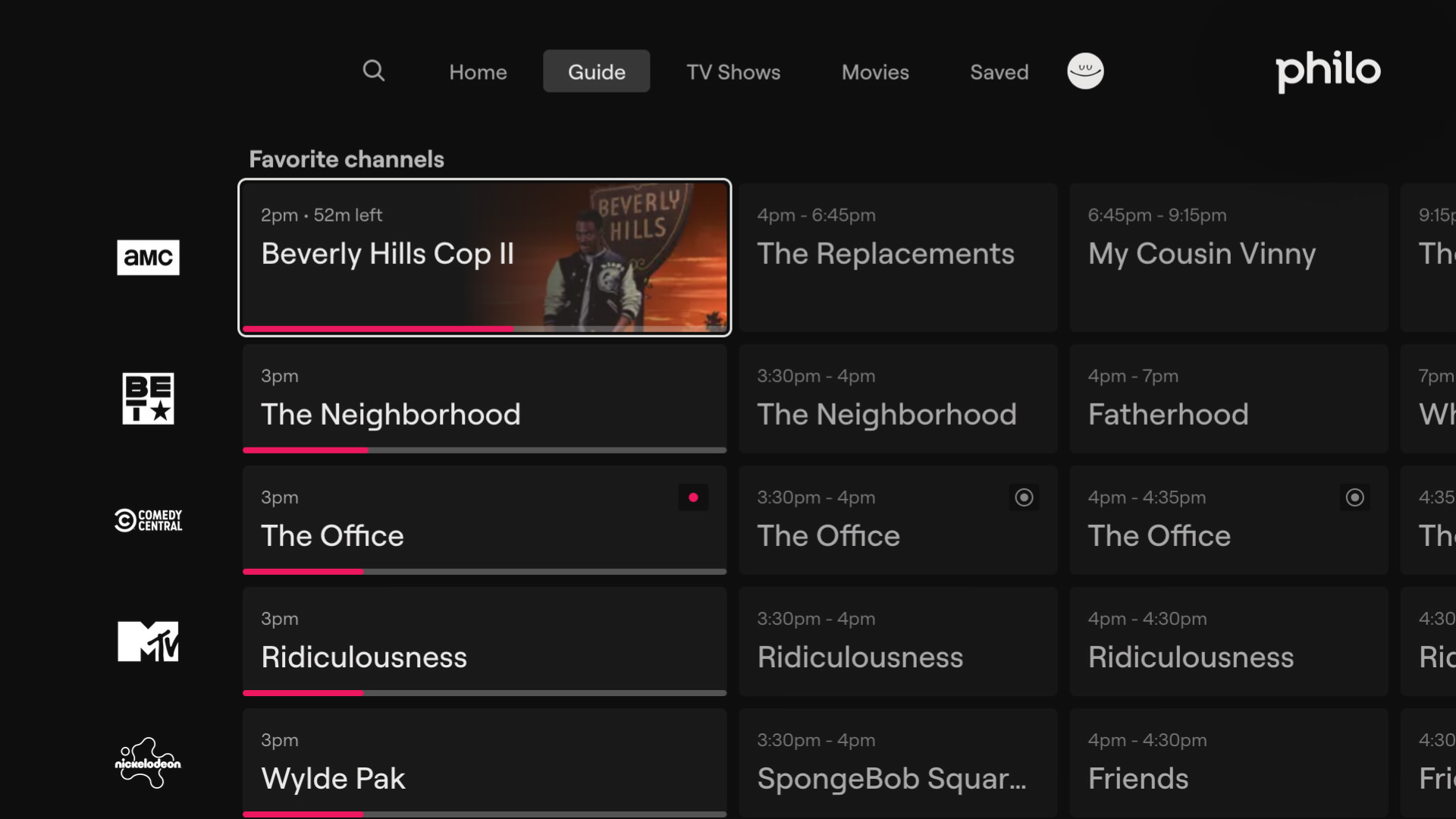Open My Cousin Vinny listing
This screenshot has height=819, width=1456.
point(1228,257)
